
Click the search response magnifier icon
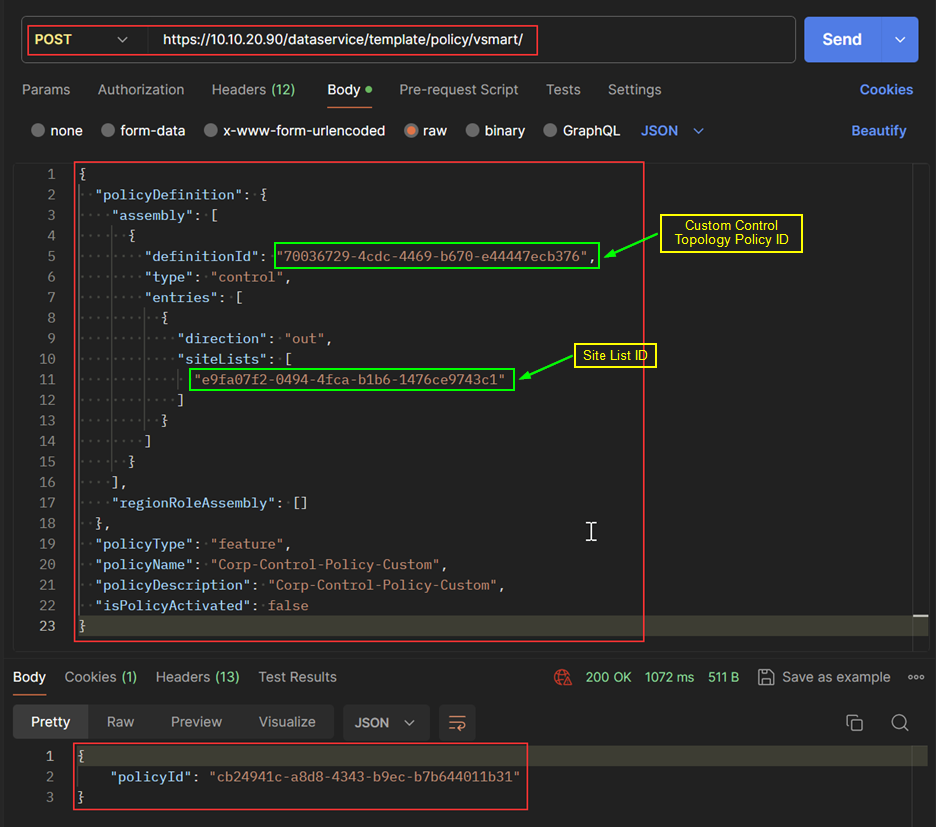pyautogui.click(x=899, y=722)
